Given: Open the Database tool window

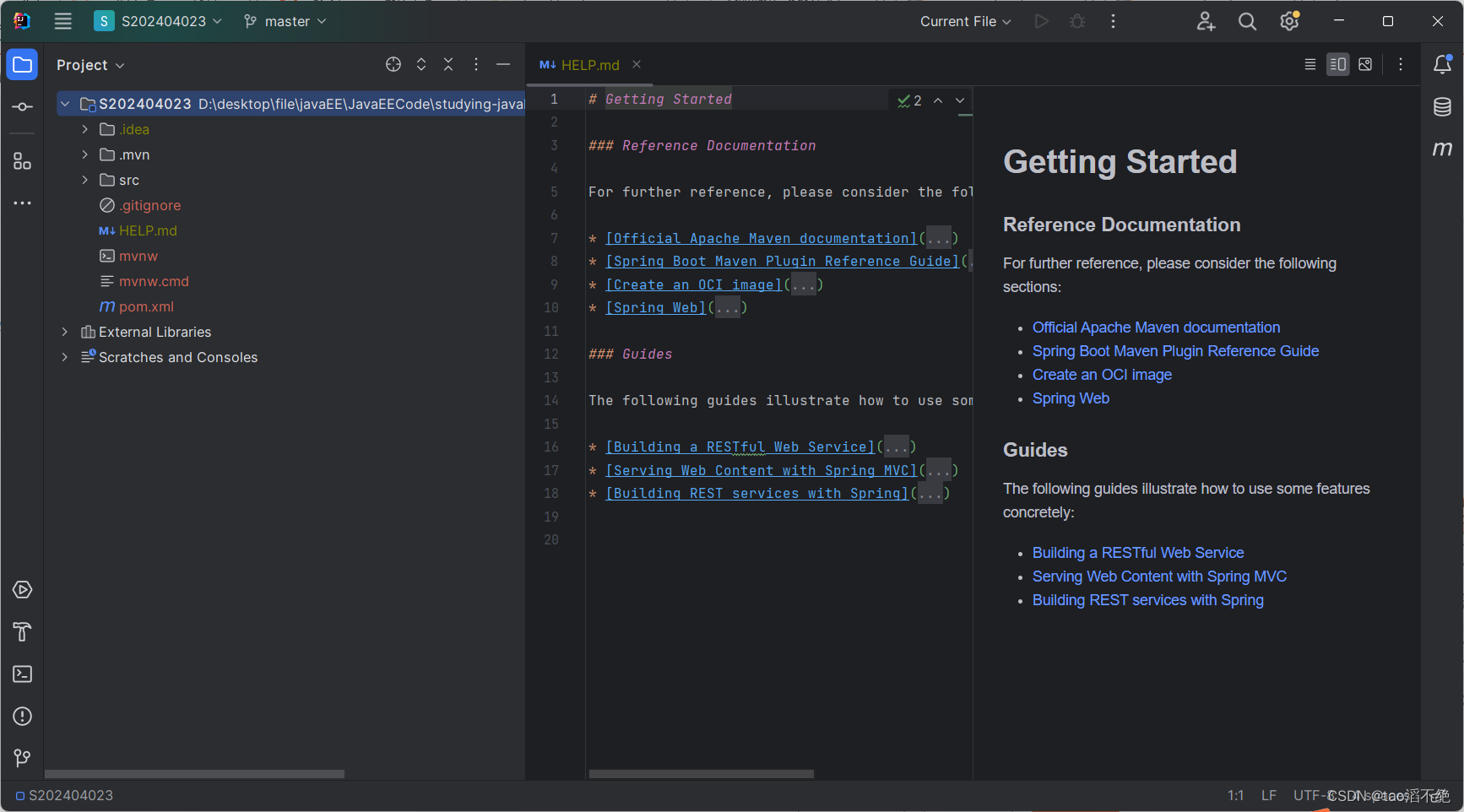Looking at the screenshot, I should (x=1443, y=106).
